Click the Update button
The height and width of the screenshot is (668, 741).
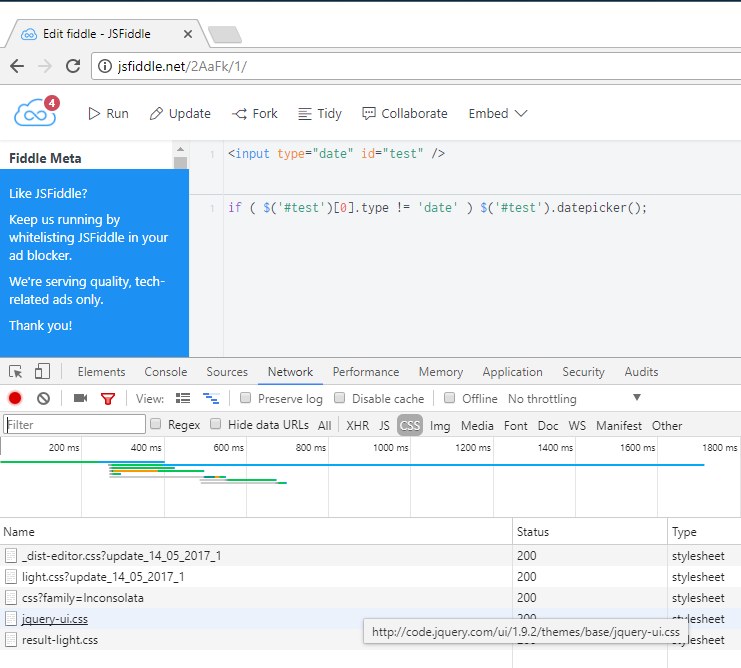pos(180,113)
